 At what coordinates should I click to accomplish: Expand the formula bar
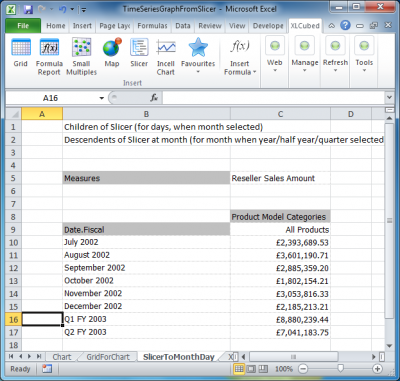click(389, 98)
